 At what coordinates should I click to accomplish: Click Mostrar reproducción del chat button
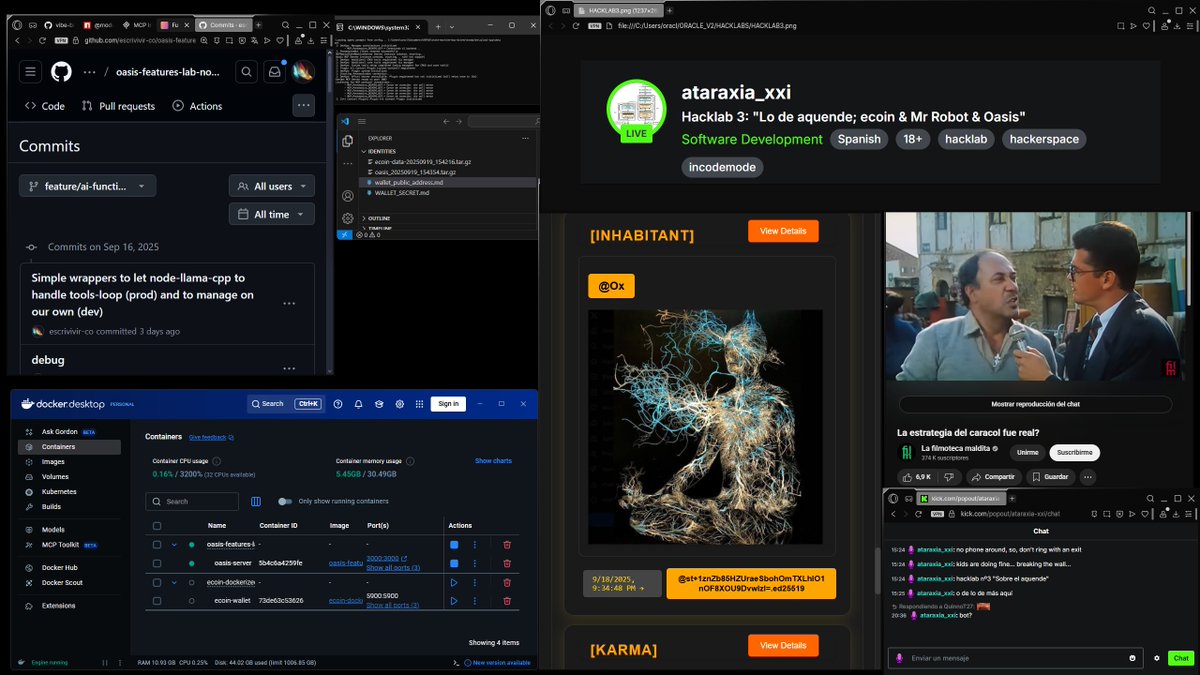(x=1035, y=404)
